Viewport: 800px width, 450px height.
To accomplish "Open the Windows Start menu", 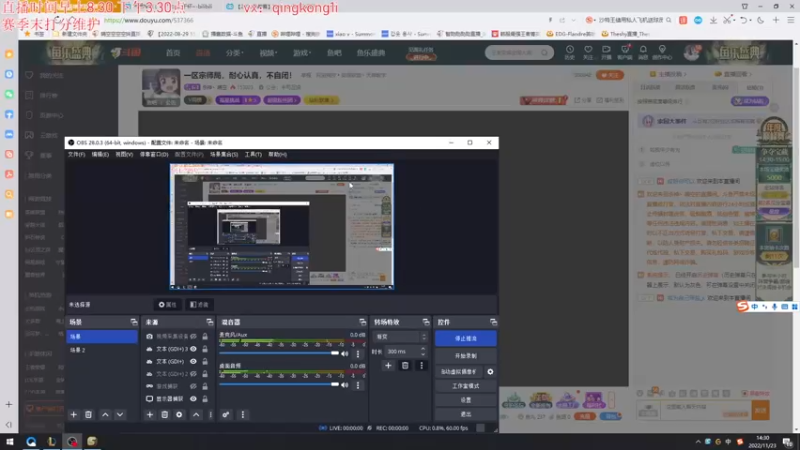I will coord(10,441).
